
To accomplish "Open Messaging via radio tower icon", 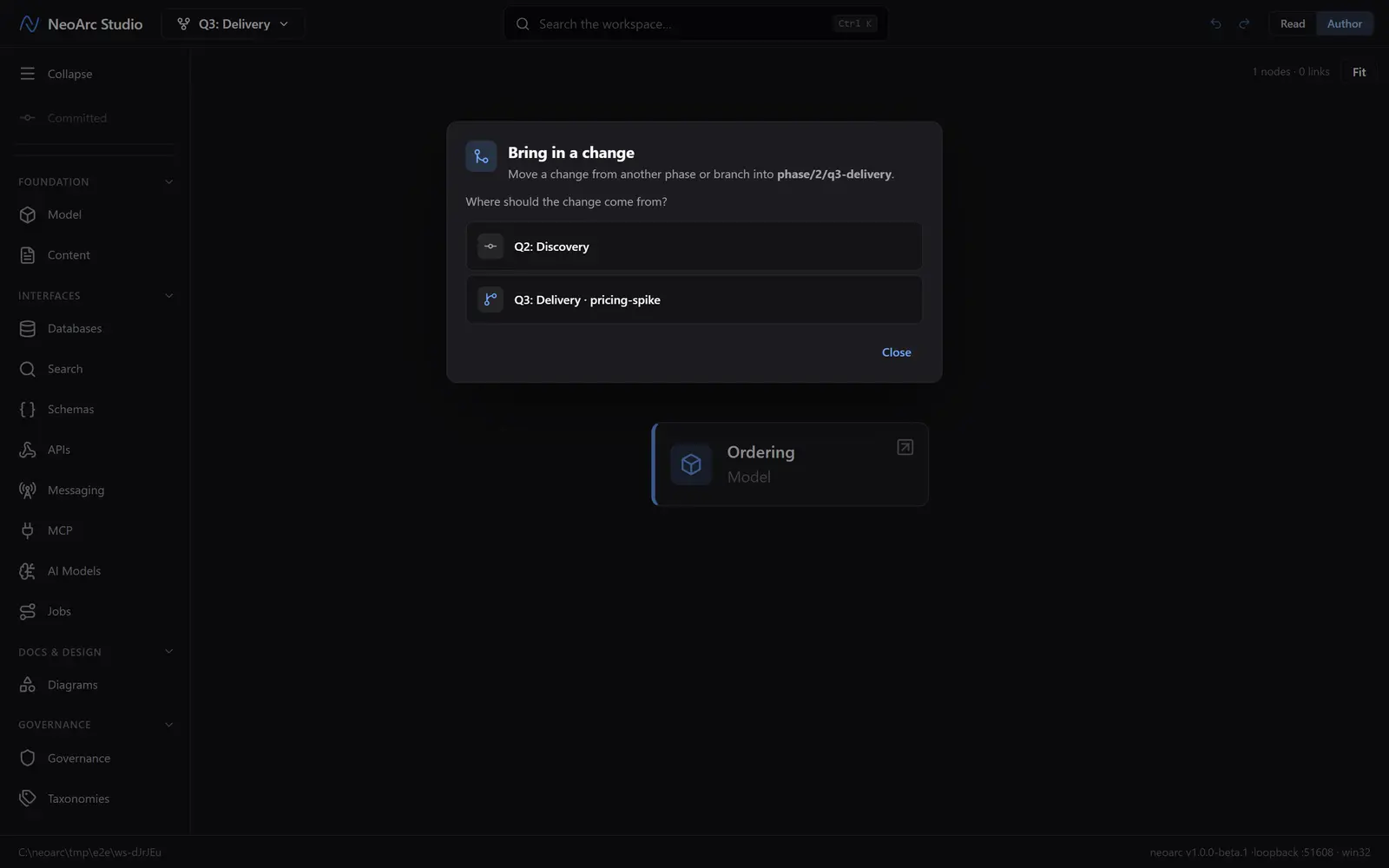I will (x=28, y=490).
